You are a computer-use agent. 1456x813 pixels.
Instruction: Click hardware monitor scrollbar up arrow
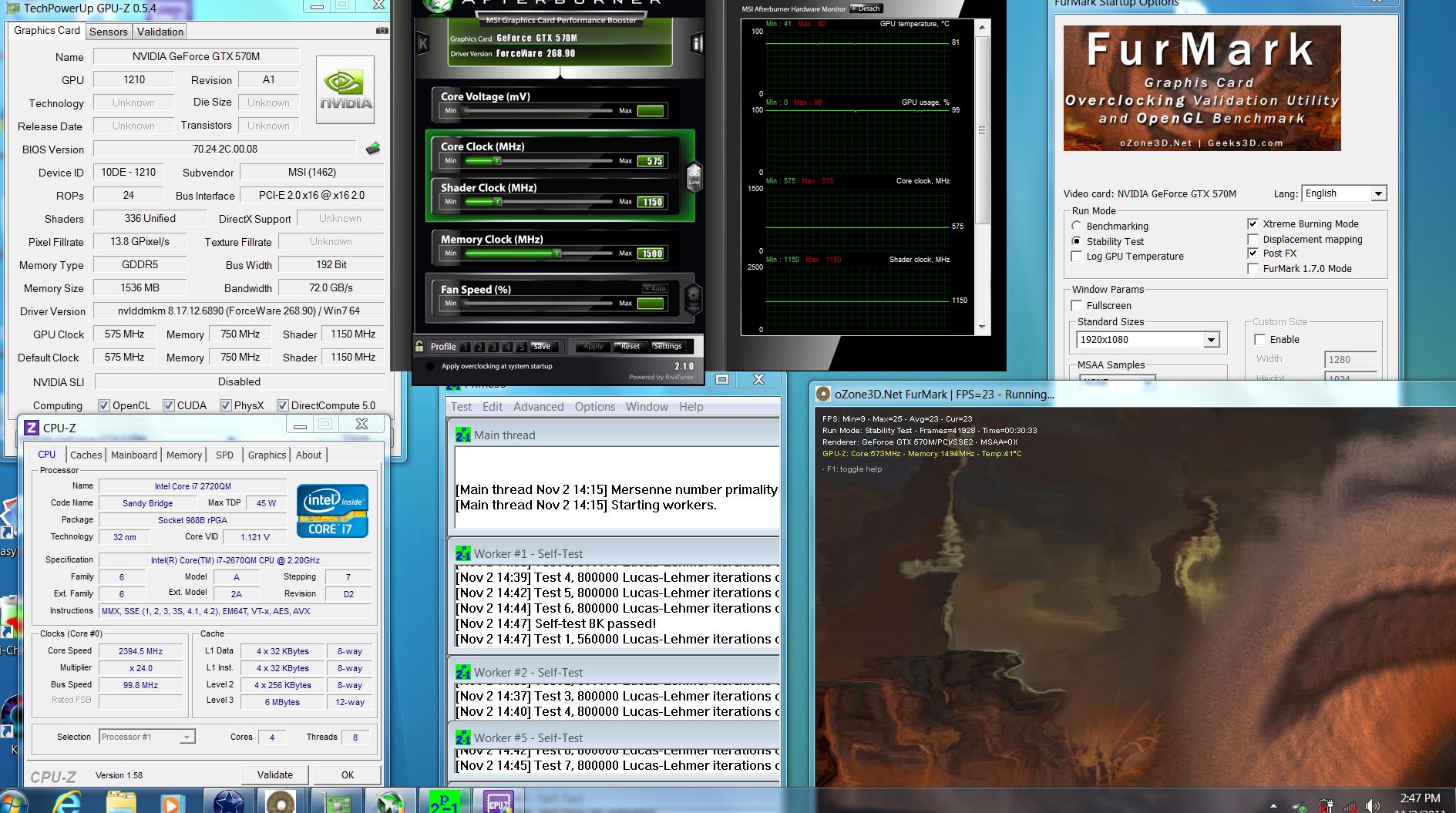point(982,28)
